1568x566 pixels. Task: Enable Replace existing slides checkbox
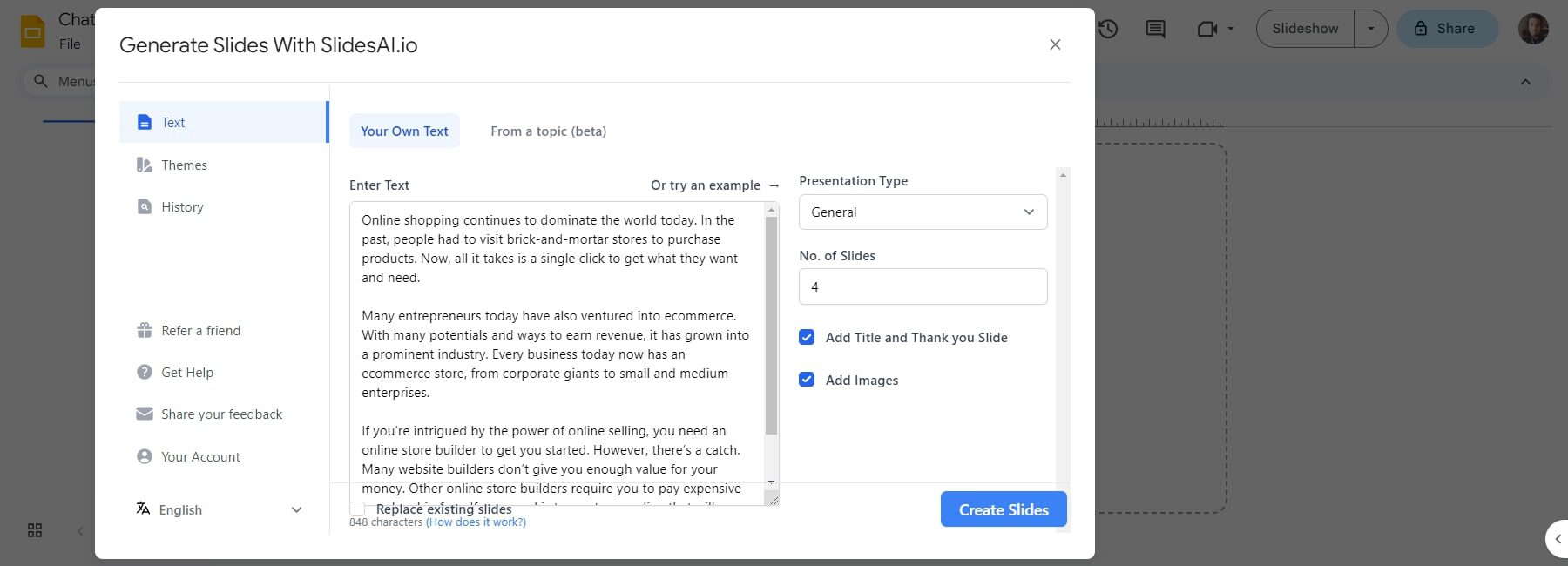click(357, 509)
